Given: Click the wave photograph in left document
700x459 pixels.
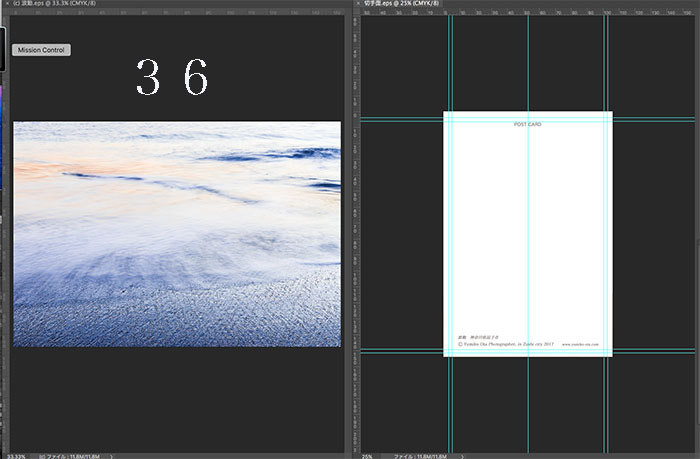Looking at the screenshot, I should pos(177,234).
